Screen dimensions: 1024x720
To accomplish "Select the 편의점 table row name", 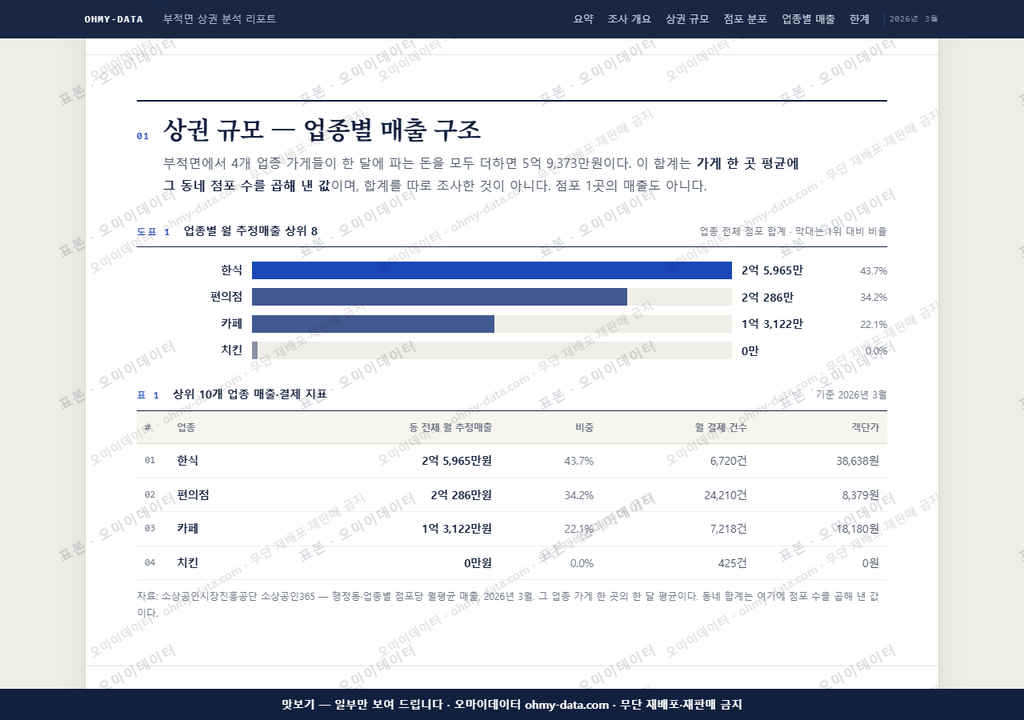I will click(x=193, y=495).
